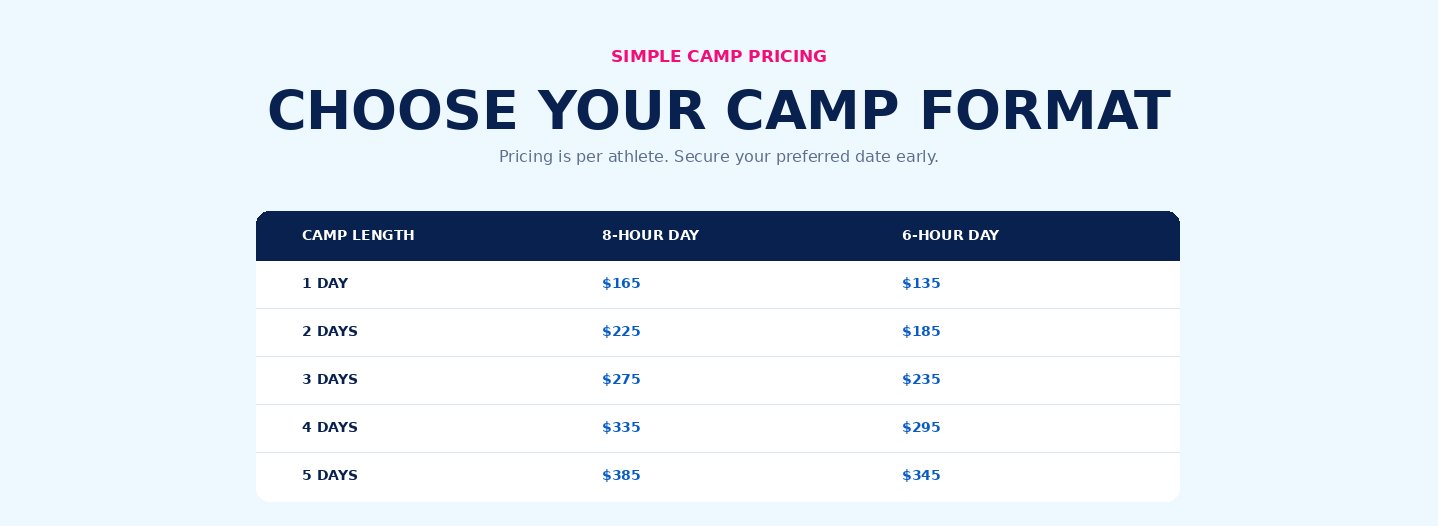Click the $225 two-day price
This screenshot has height=526, width=1438.
[621, 332]
